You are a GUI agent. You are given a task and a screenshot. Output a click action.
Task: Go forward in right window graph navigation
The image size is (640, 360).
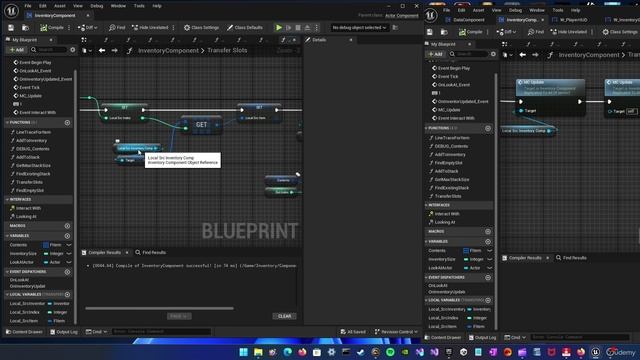[535, 55]
